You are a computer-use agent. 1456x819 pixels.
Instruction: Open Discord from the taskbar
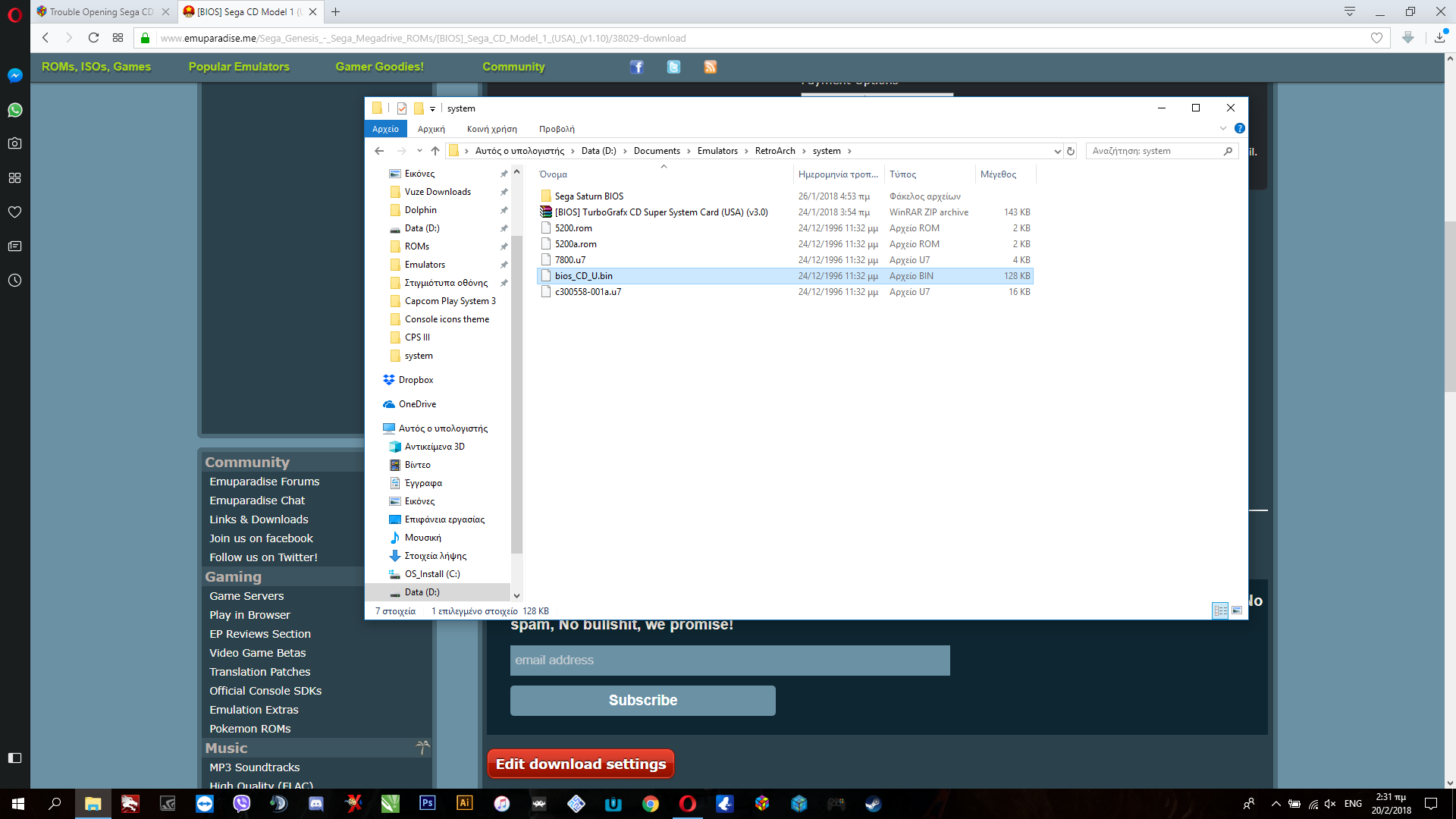(316, 803)
